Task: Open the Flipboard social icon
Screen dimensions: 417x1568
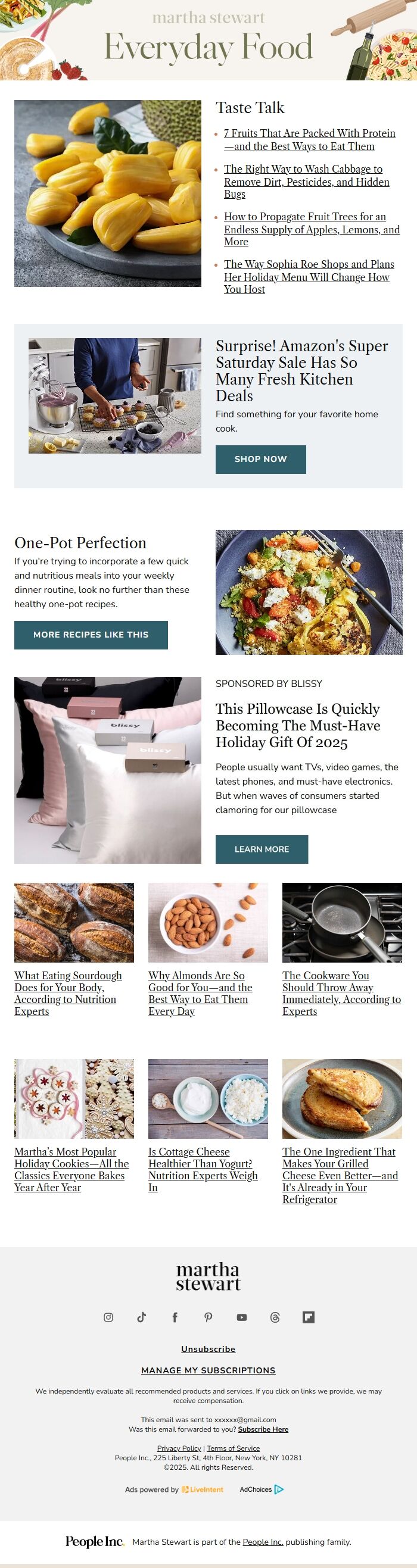Action: (x=308, y=1317)
